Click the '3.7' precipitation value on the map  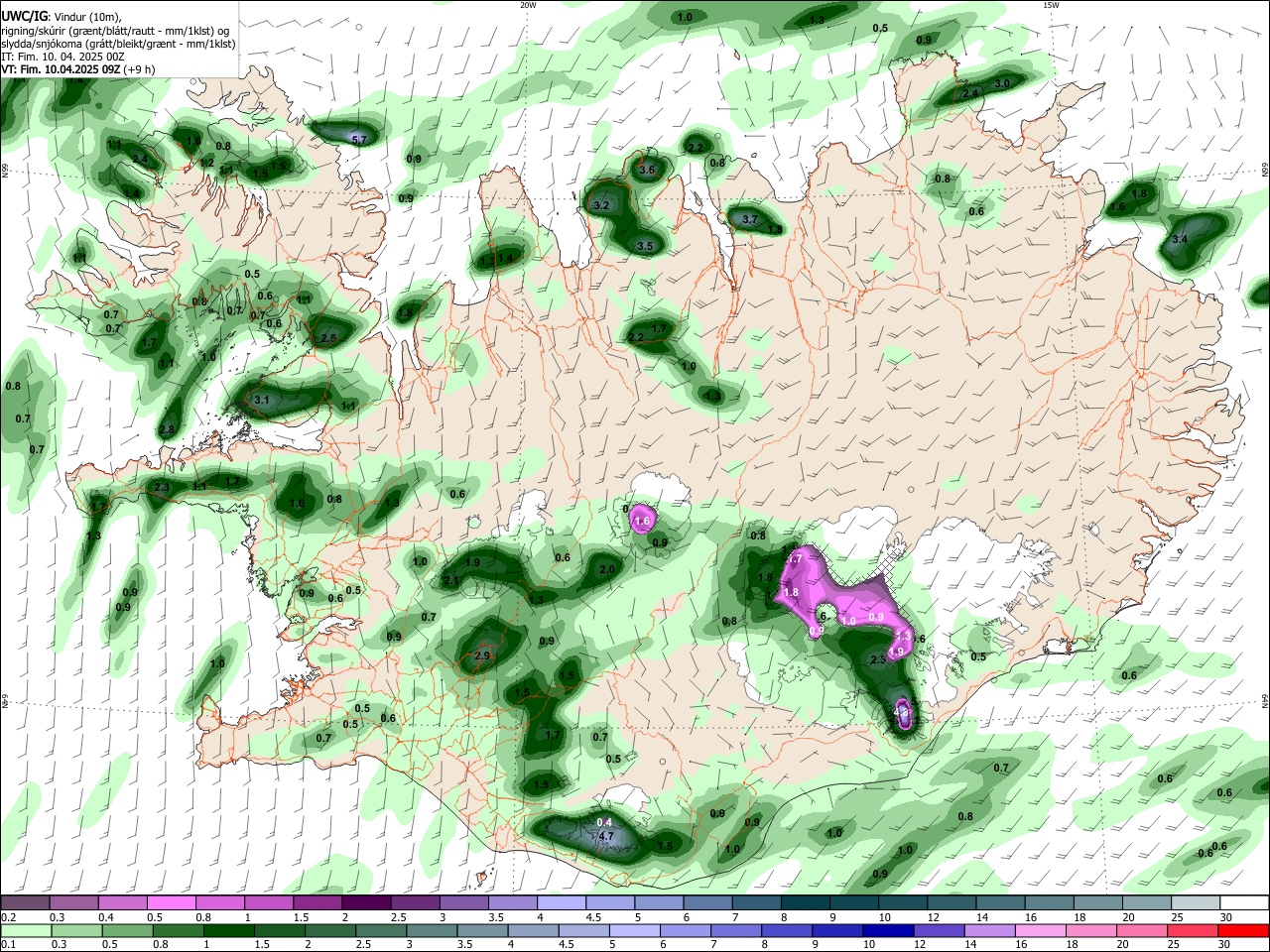pyautogui.click(x=750, y=219)
